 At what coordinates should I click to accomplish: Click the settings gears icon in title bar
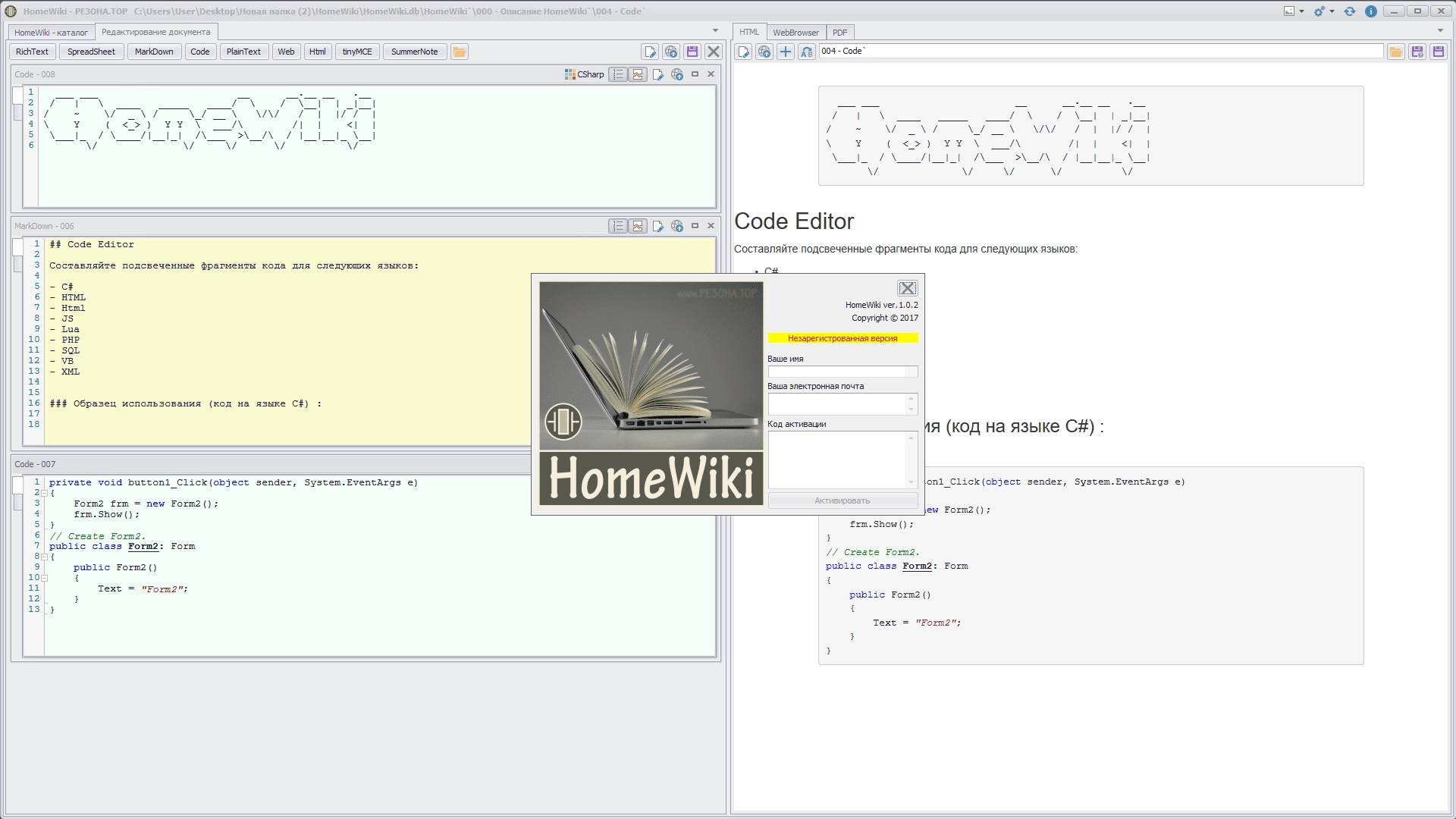pos(1320,11)
